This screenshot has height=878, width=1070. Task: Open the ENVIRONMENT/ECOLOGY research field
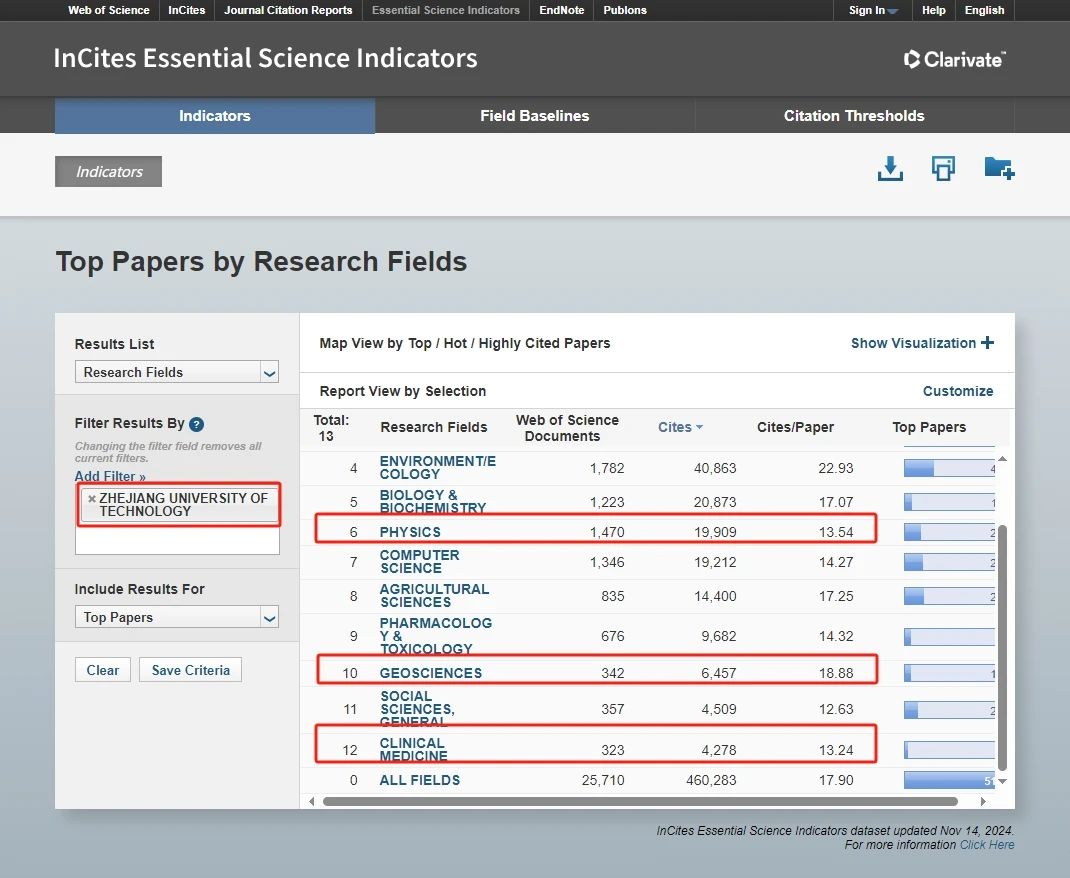(x=437, y=467)
